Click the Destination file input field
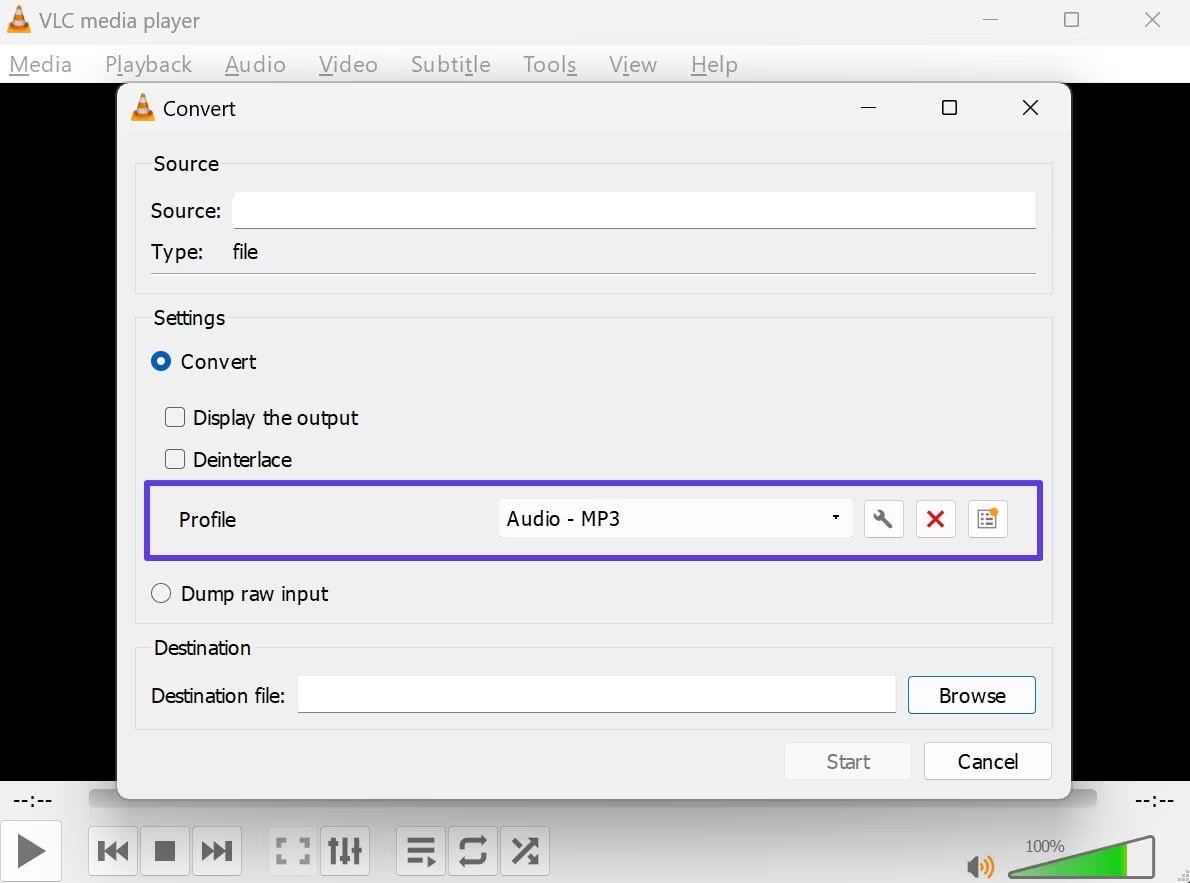 pos(597,695)
